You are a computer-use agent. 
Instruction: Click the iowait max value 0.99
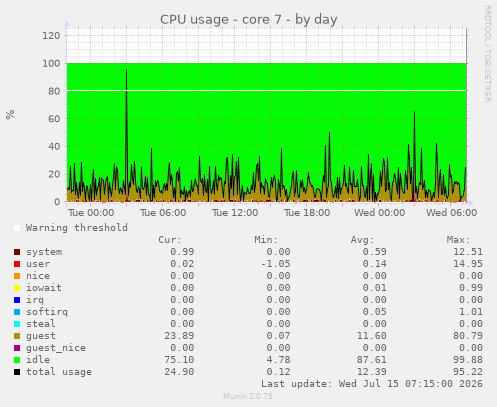click(x=471, y=288)
